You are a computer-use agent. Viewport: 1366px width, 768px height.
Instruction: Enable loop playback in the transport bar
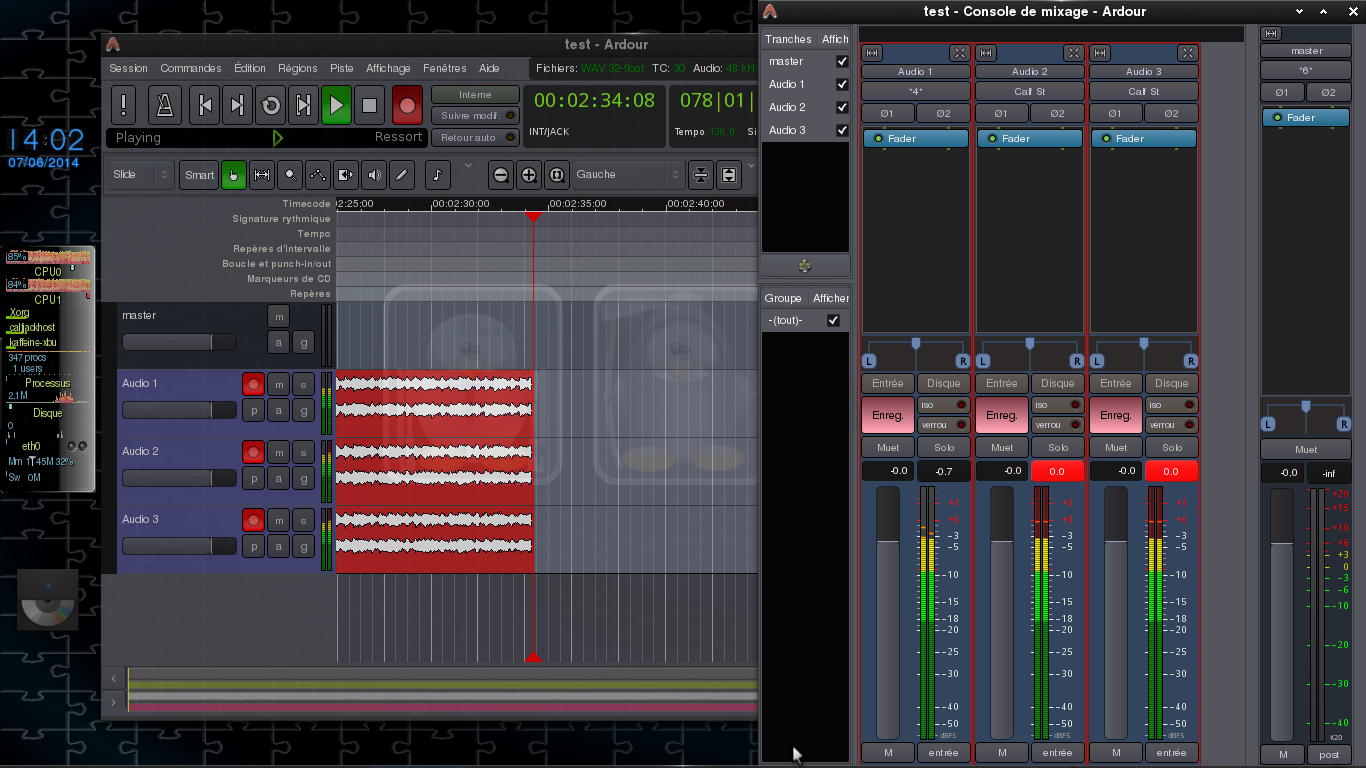270,105
